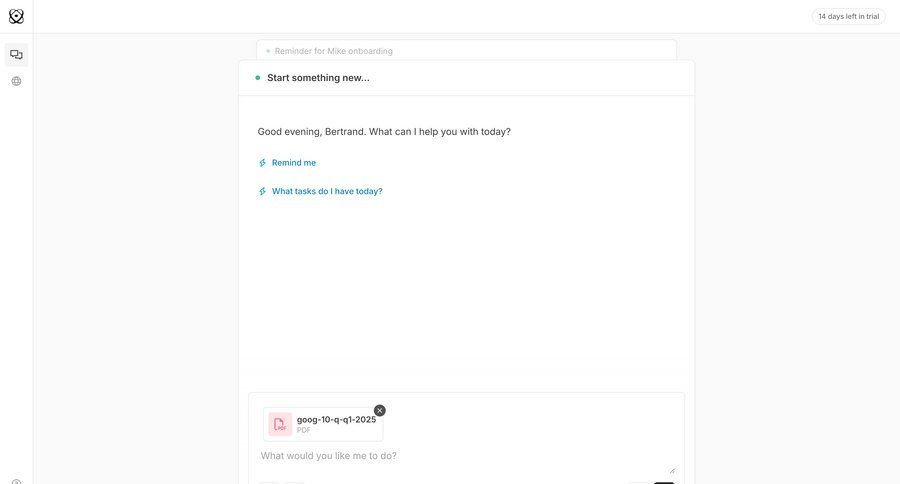The image size is (900, 484).
Task: Click the app logo in the top-left corner
Action: pyautogui.click(x=16, y=16)
